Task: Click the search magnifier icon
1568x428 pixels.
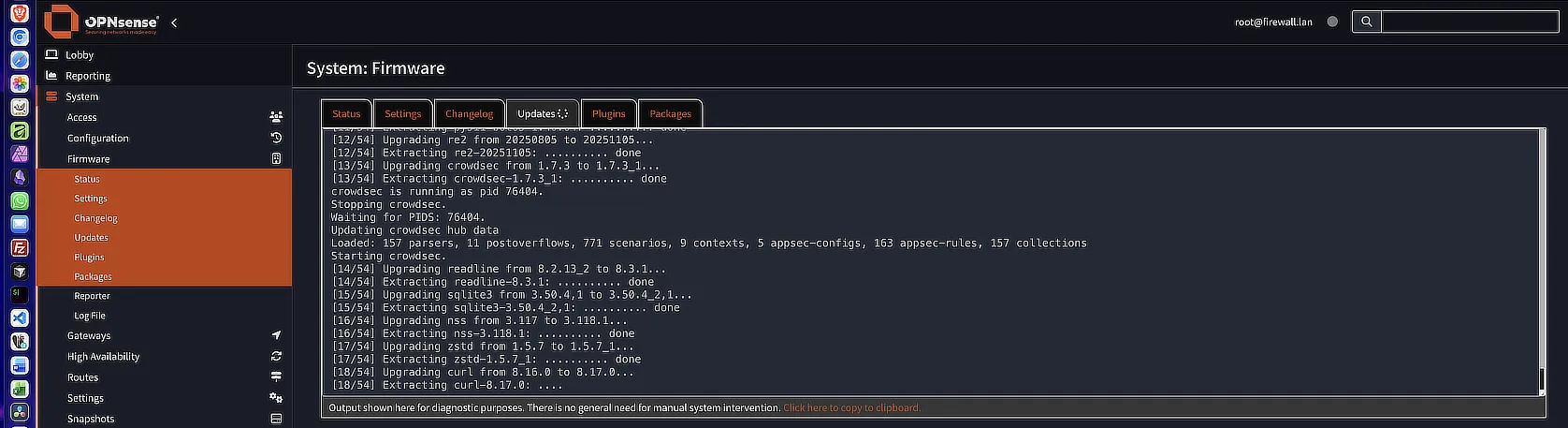Action: (x=1366, y=22)
